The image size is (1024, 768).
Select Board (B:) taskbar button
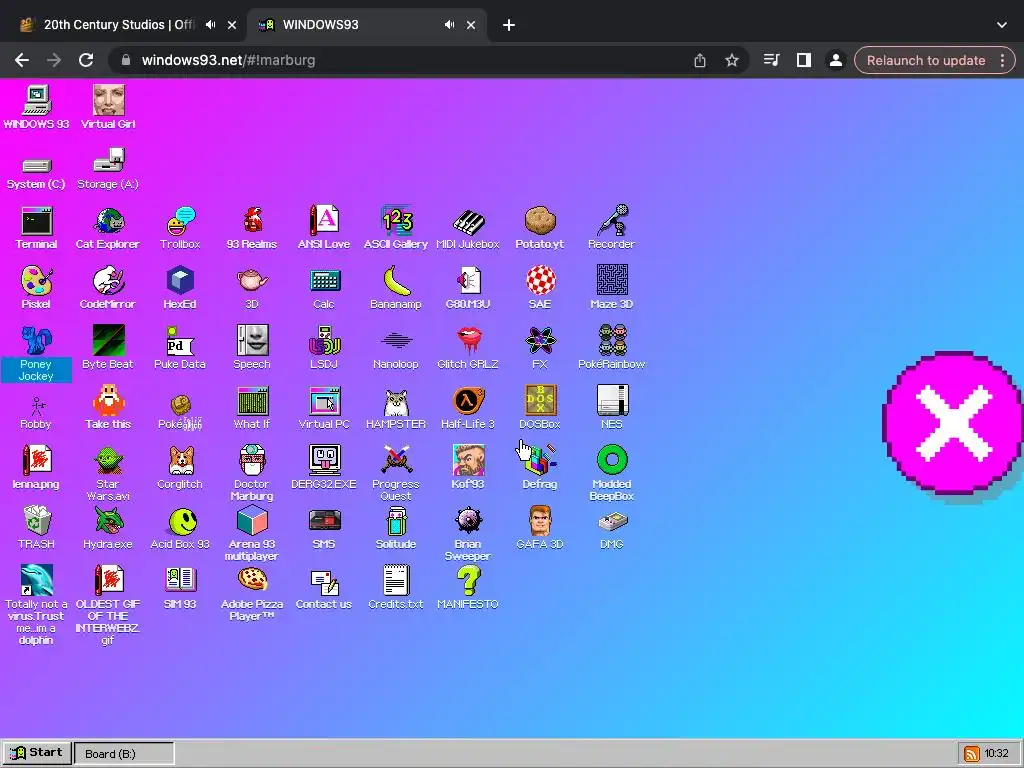coord(124,753)
